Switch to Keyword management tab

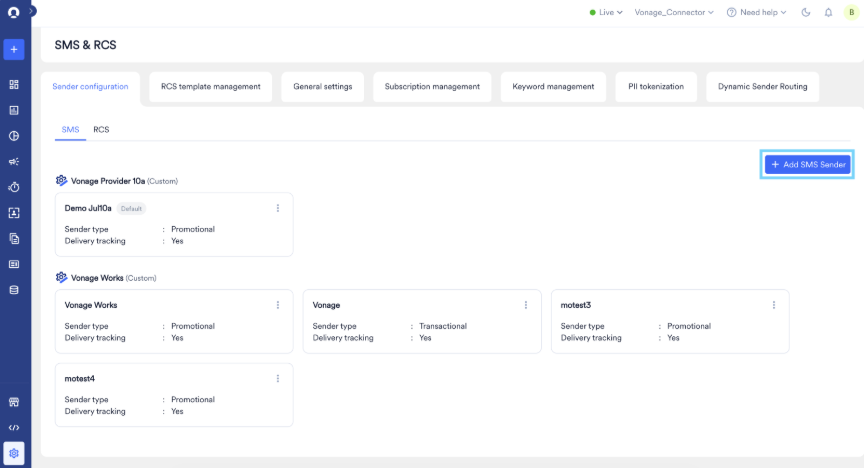553,87
